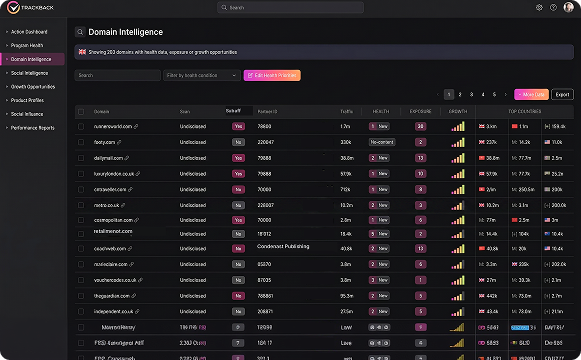Open the link icon beside runnersworld.com

[136, 127]
